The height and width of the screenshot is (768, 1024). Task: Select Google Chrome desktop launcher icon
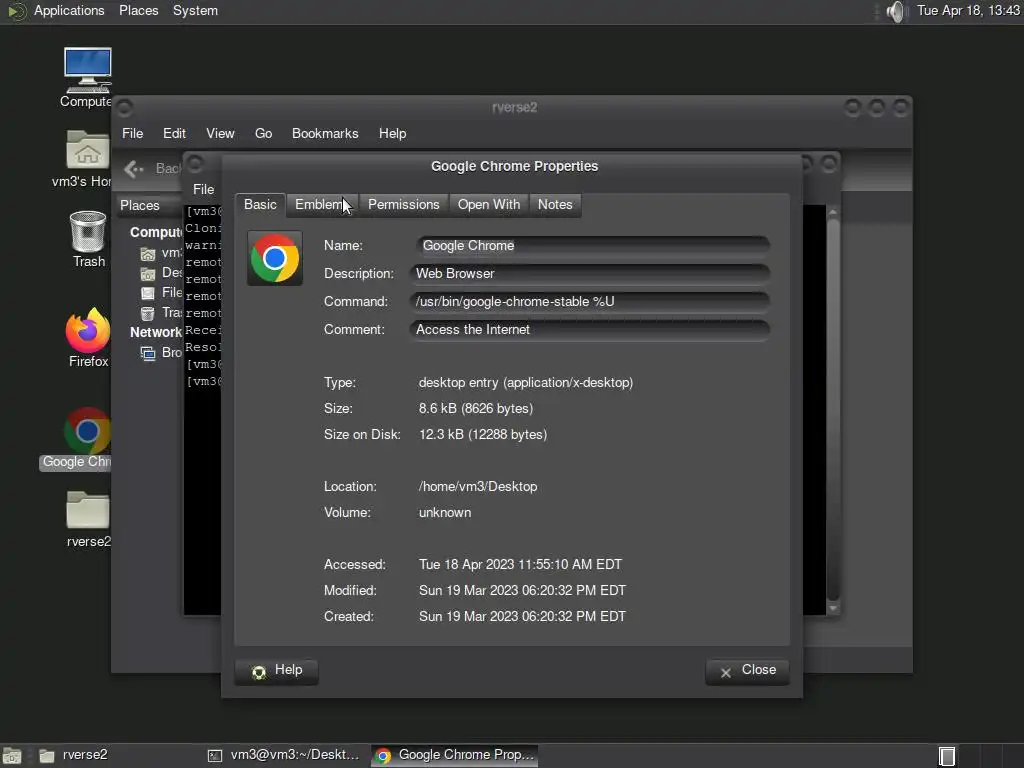pos(88,430)
